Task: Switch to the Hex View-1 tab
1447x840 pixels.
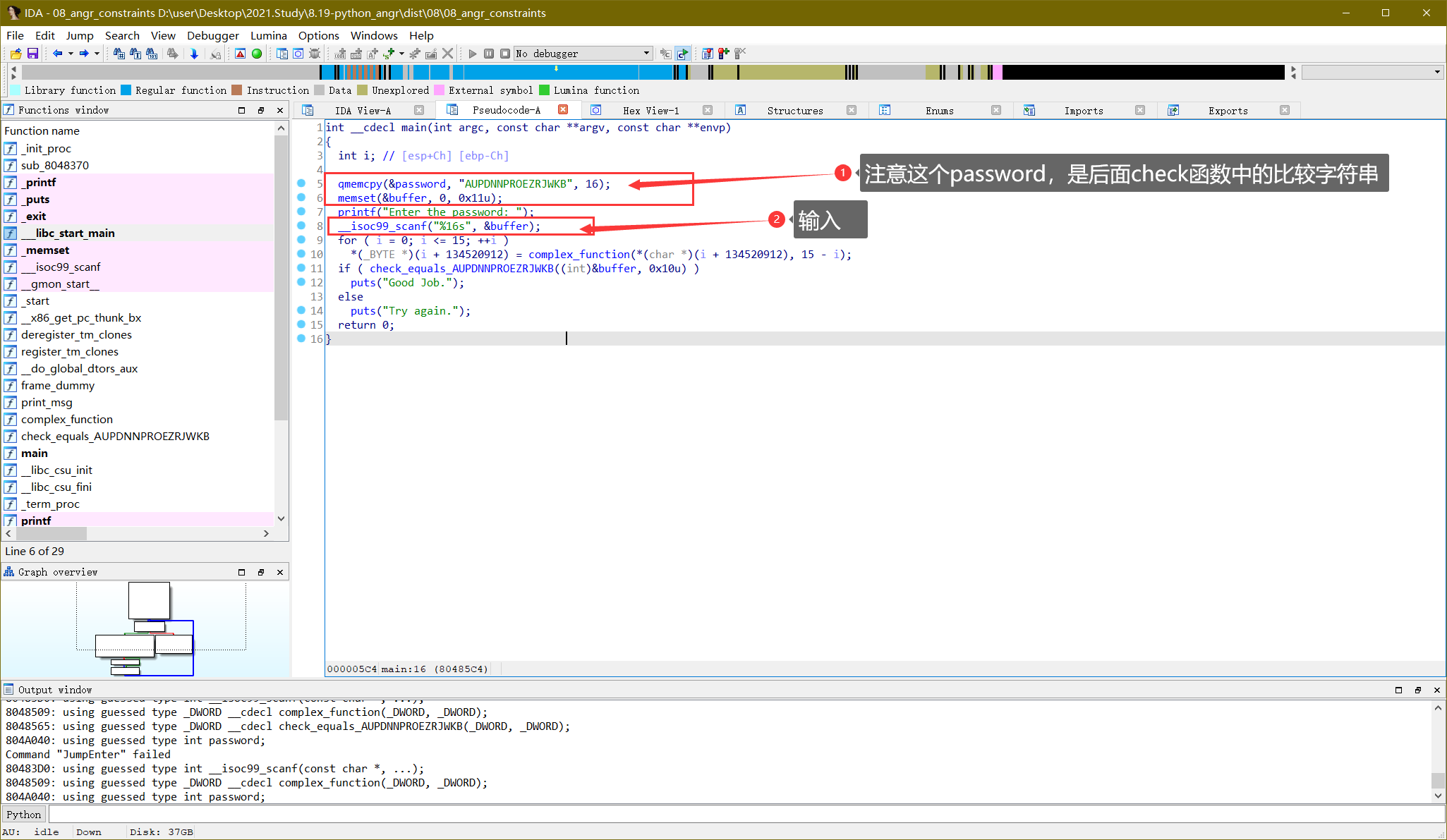Action: tap(650, 110)
